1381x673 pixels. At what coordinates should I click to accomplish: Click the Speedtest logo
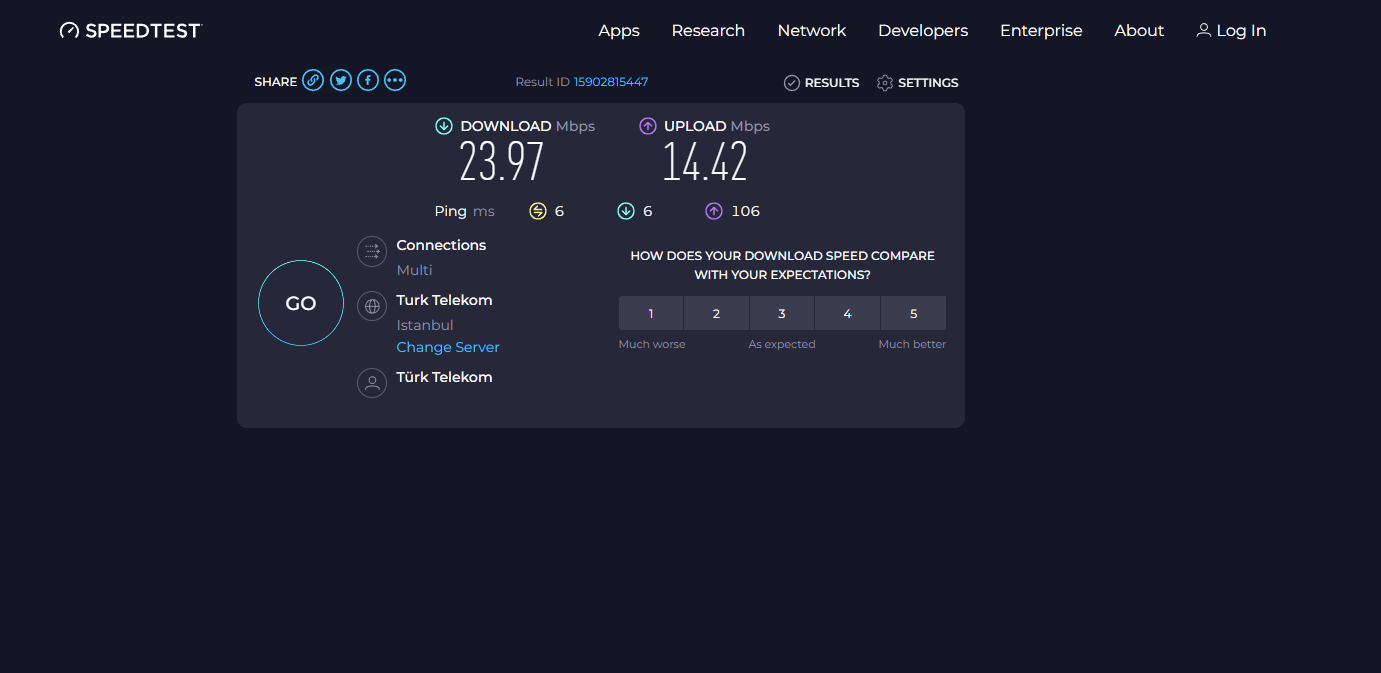pyautogui.click(x=131, y=31)
